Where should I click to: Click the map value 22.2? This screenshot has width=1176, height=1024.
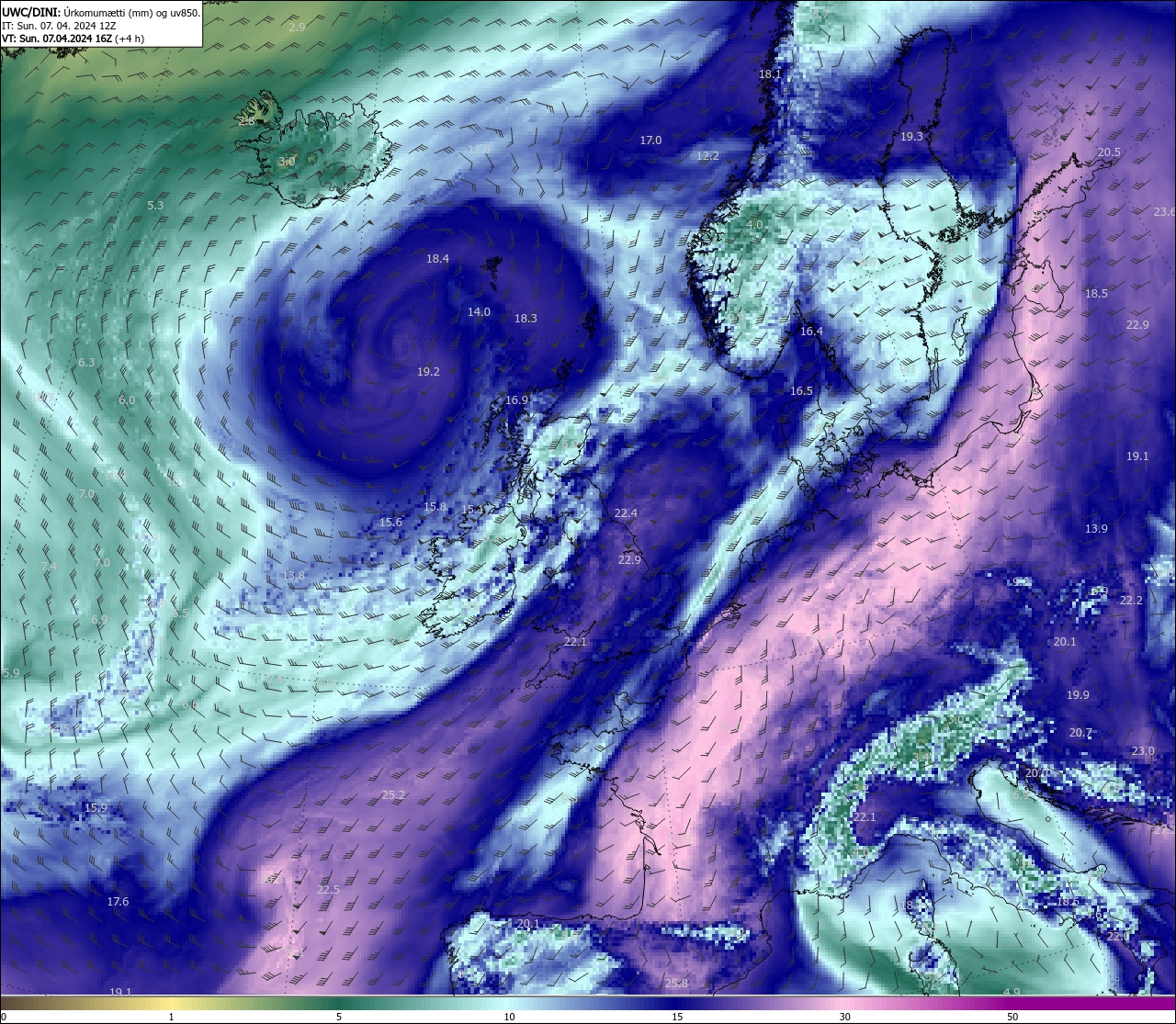click(x=1131, y=601)
